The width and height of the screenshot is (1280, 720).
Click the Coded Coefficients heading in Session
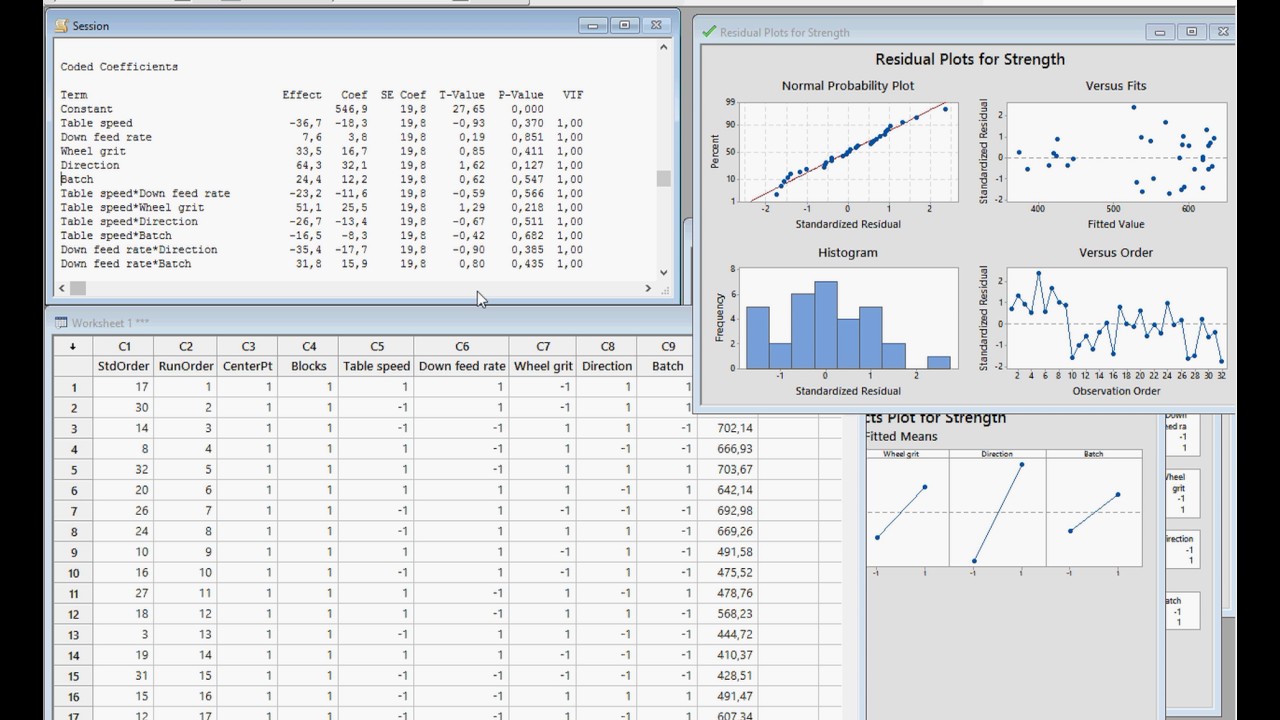point(119,67)
